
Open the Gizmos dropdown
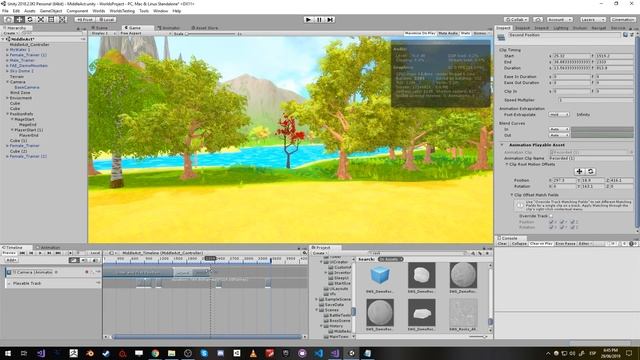(482, 33)
